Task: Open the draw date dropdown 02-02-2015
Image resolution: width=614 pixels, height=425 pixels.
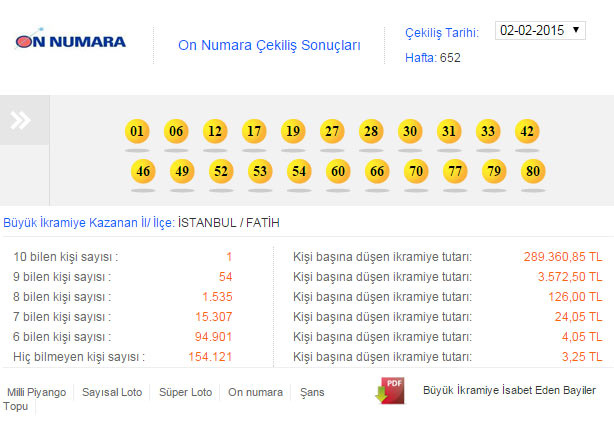Action: click(x=540, y=31)
